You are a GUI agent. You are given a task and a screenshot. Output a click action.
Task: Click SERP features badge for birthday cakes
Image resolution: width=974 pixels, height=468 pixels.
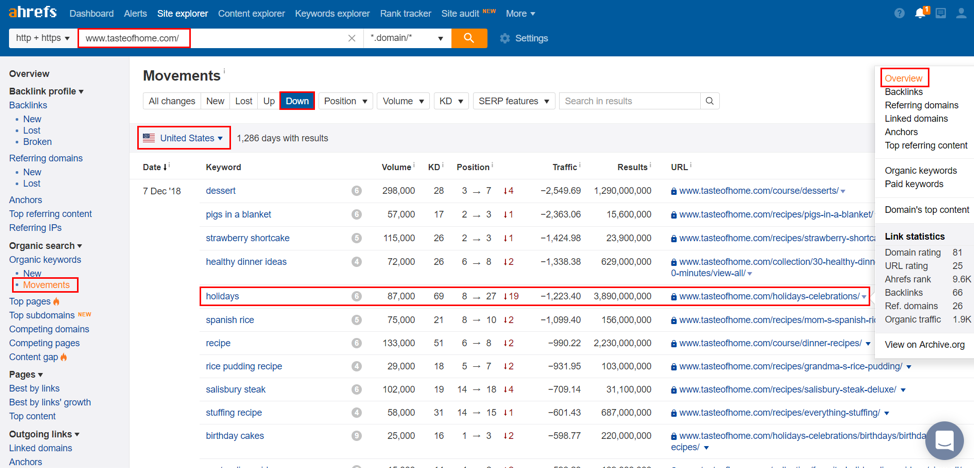tap(357, 436)
